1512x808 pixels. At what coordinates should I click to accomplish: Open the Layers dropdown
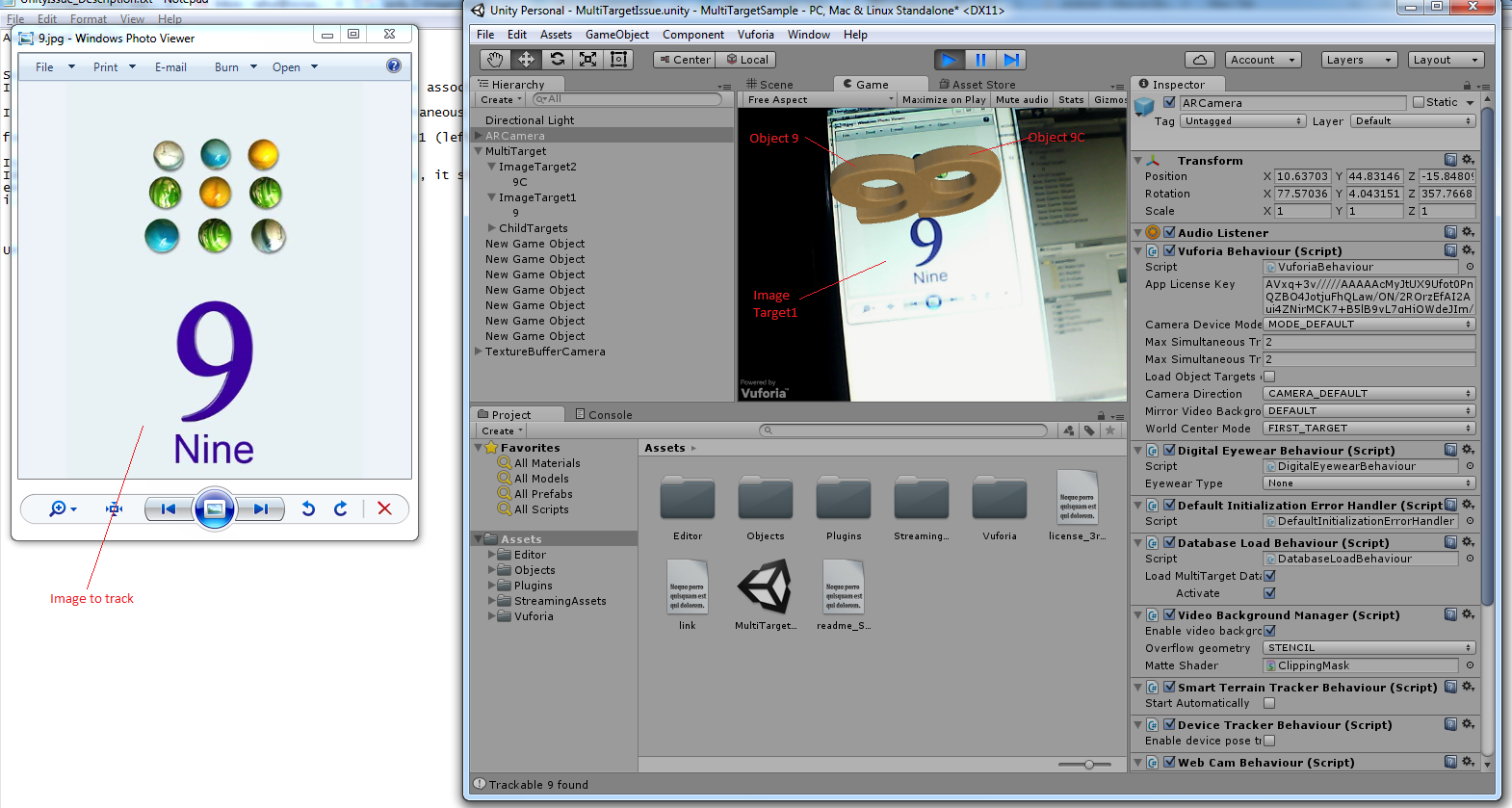(x=1359, y=60)
